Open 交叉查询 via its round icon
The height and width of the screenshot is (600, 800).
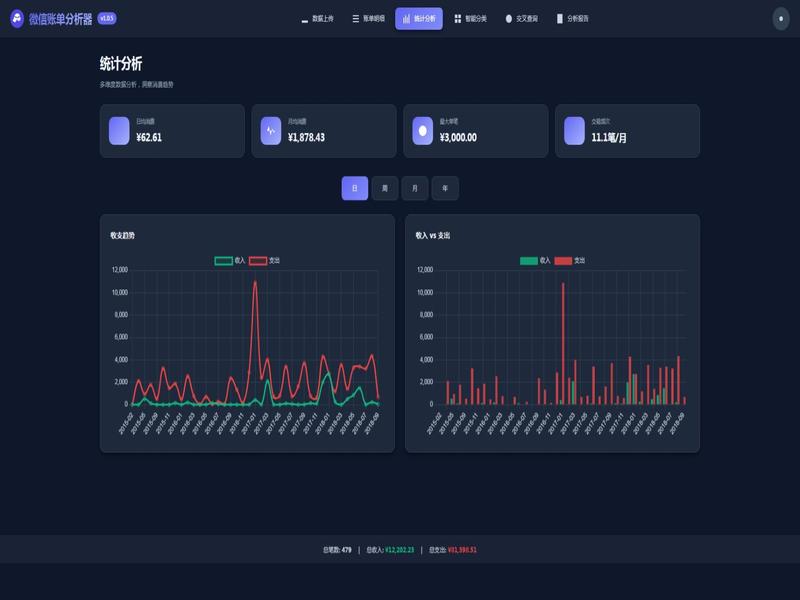(x=509, y=19)
